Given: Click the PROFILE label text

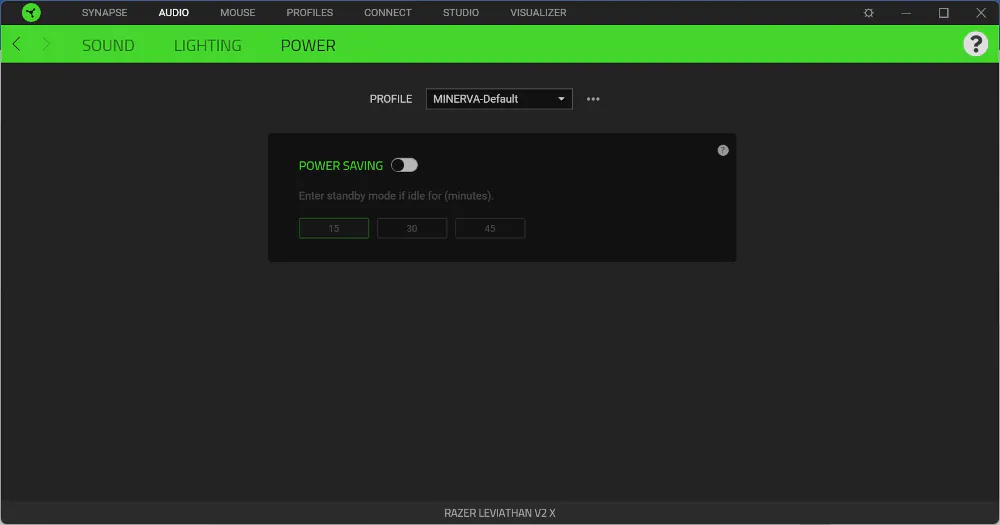Looking at the screenshot, I should pyautogui.click(x=391, y=99).
